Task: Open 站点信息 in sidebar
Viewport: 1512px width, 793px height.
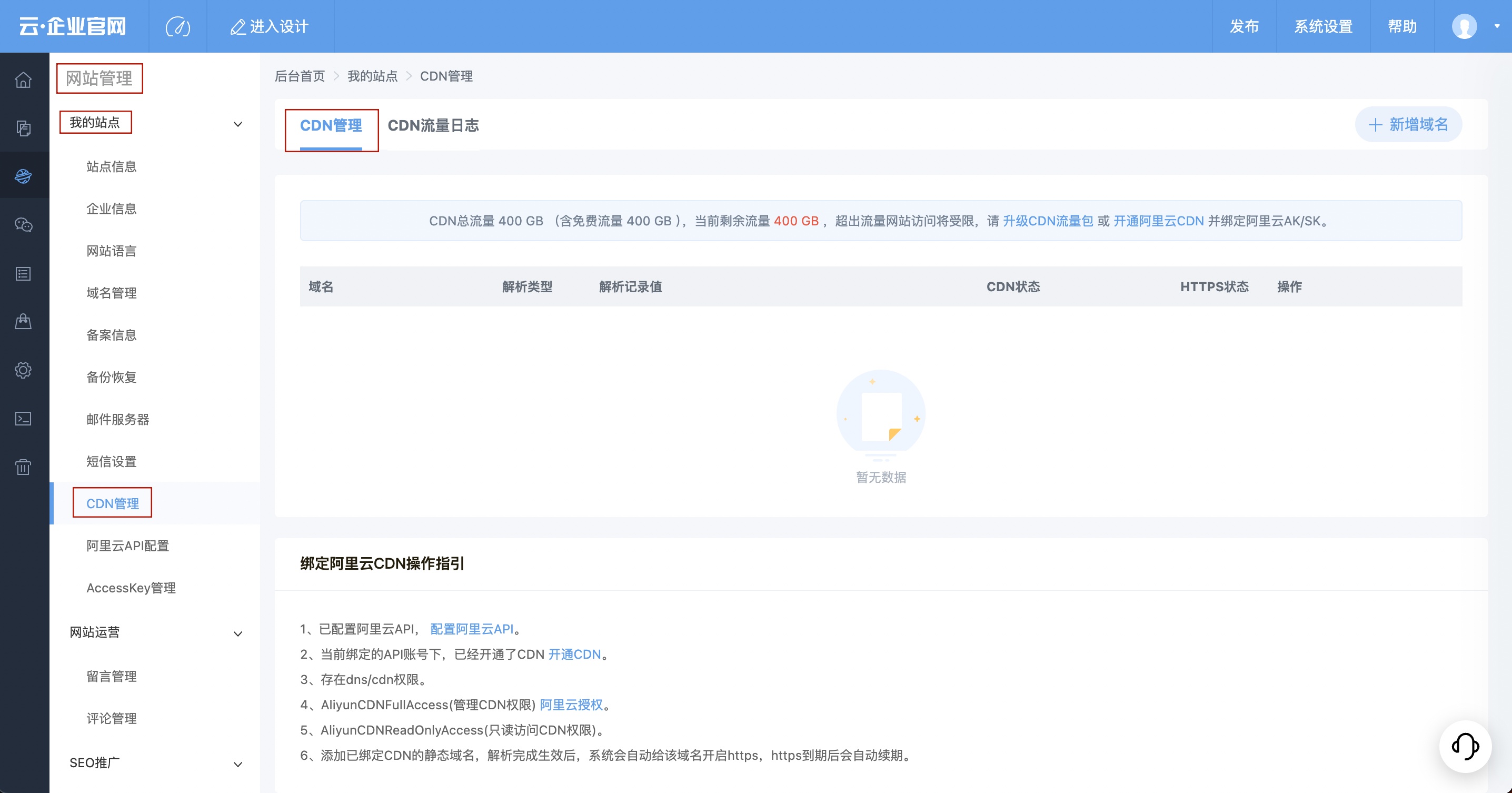Action: (x=112, y=167)
